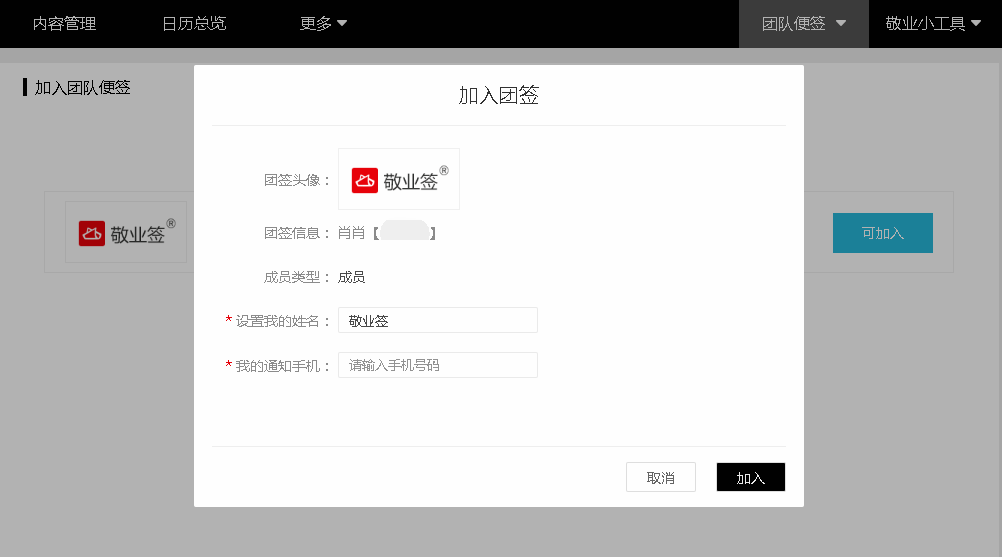This screenshot has height=557, width=1002.
Task: Expand the 更多 dropdown in the top bar
Action: pyautogui.click(x=323, y=23)
